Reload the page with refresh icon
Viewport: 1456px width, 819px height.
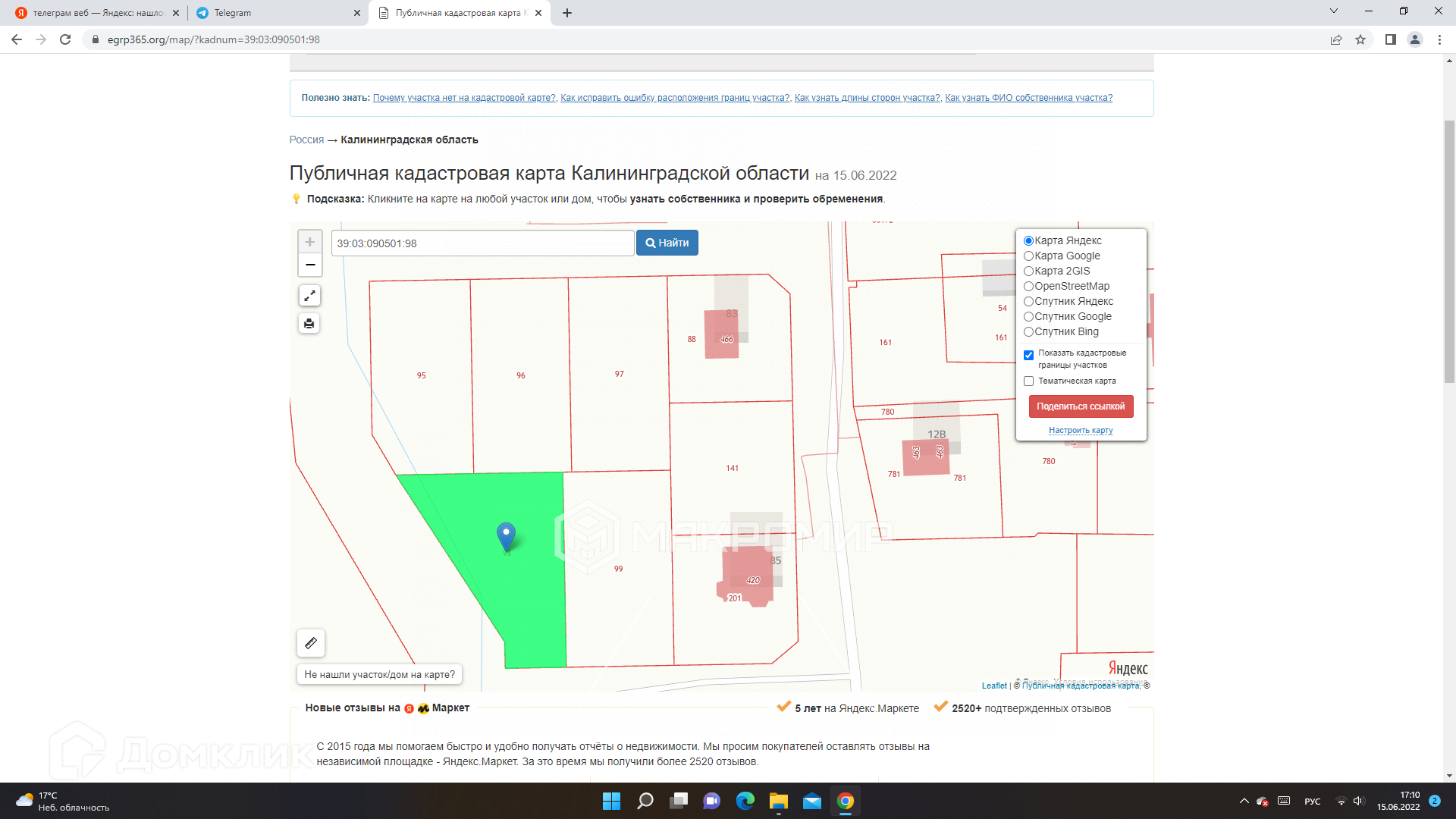(x=65, y=39)
